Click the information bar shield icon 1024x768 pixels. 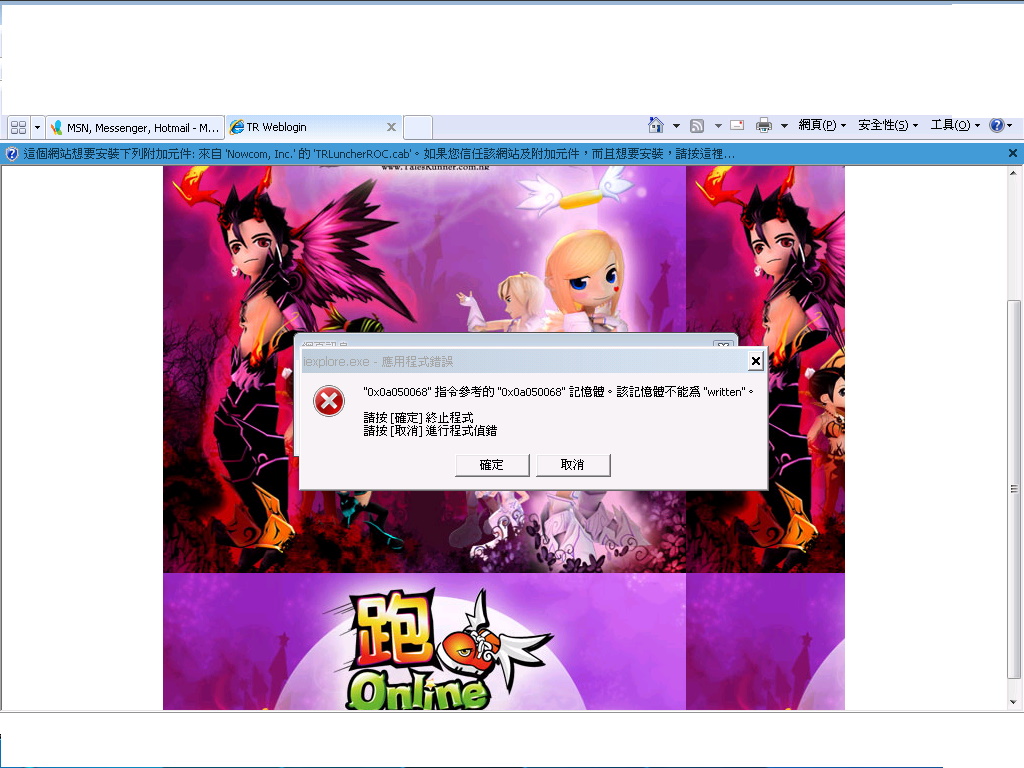click(x=12, y=153)
